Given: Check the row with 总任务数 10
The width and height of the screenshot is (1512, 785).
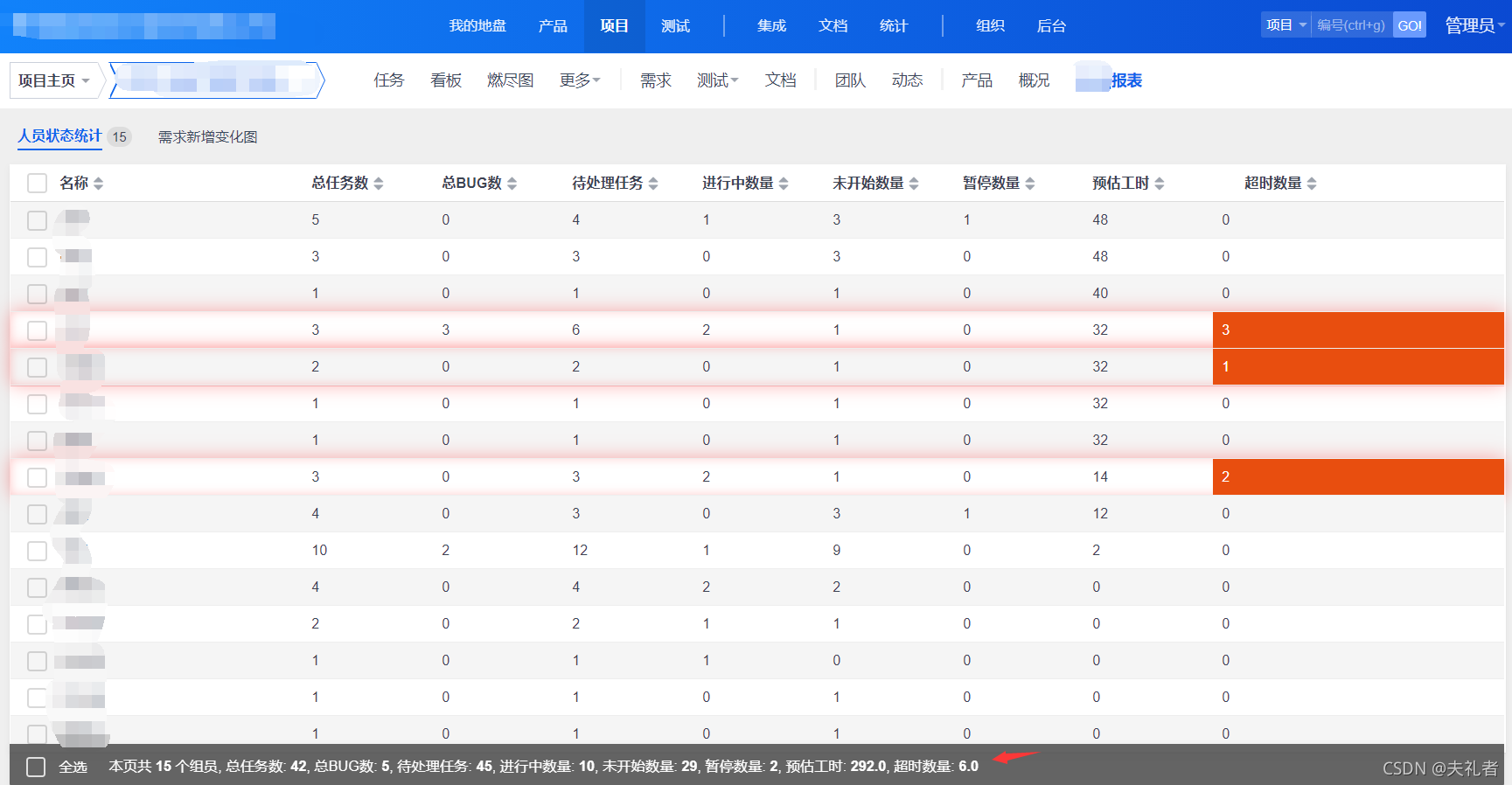Looking at the screenshot, I should [x=37, y=551].
